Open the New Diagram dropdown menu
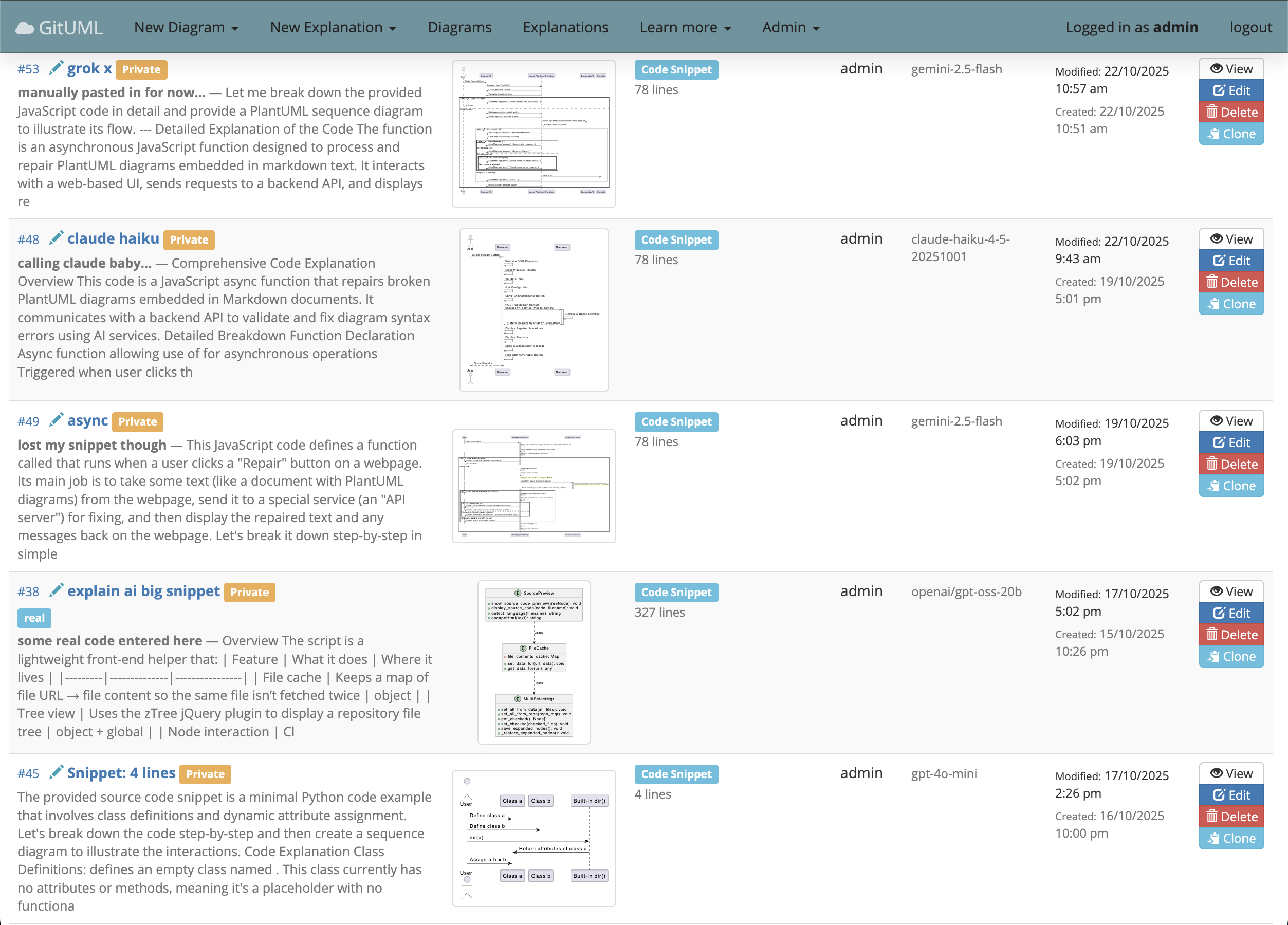 tap(186, 27)
